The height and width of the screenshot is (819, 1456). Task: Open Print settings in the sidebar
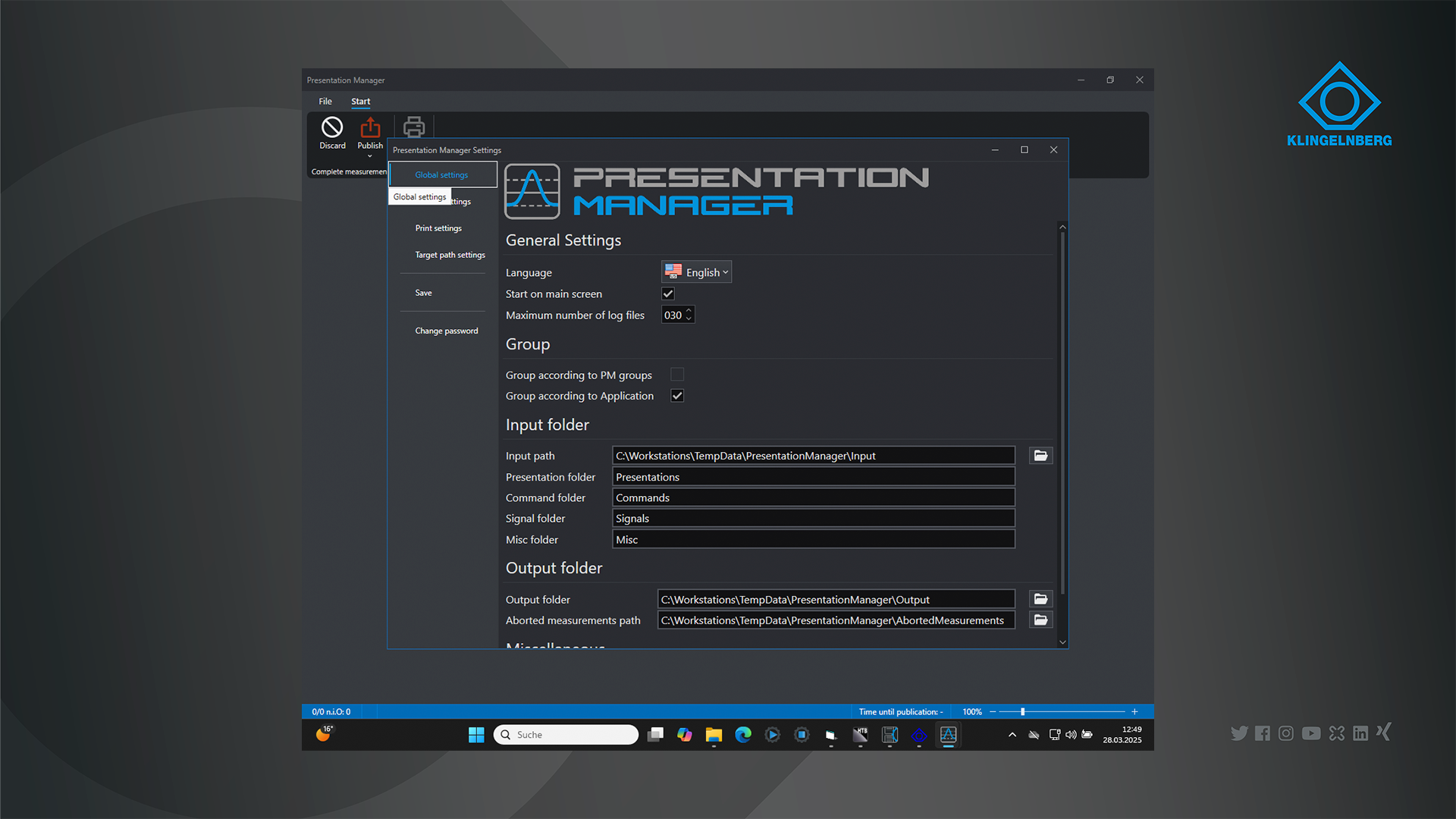(438, 228)
